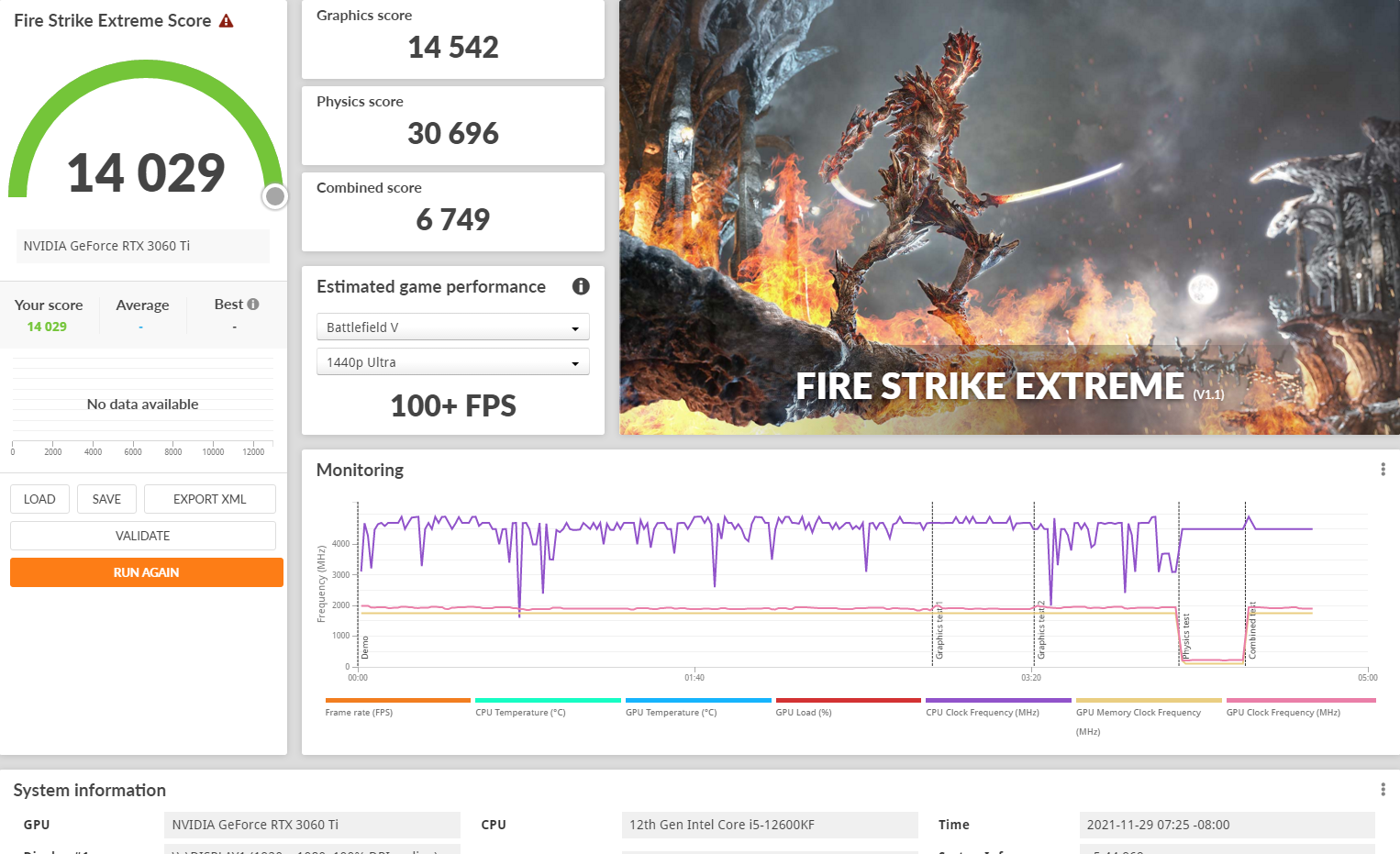Toggle the GPU Load (%) legend series

pyautogui.click(x=803, y=712)
